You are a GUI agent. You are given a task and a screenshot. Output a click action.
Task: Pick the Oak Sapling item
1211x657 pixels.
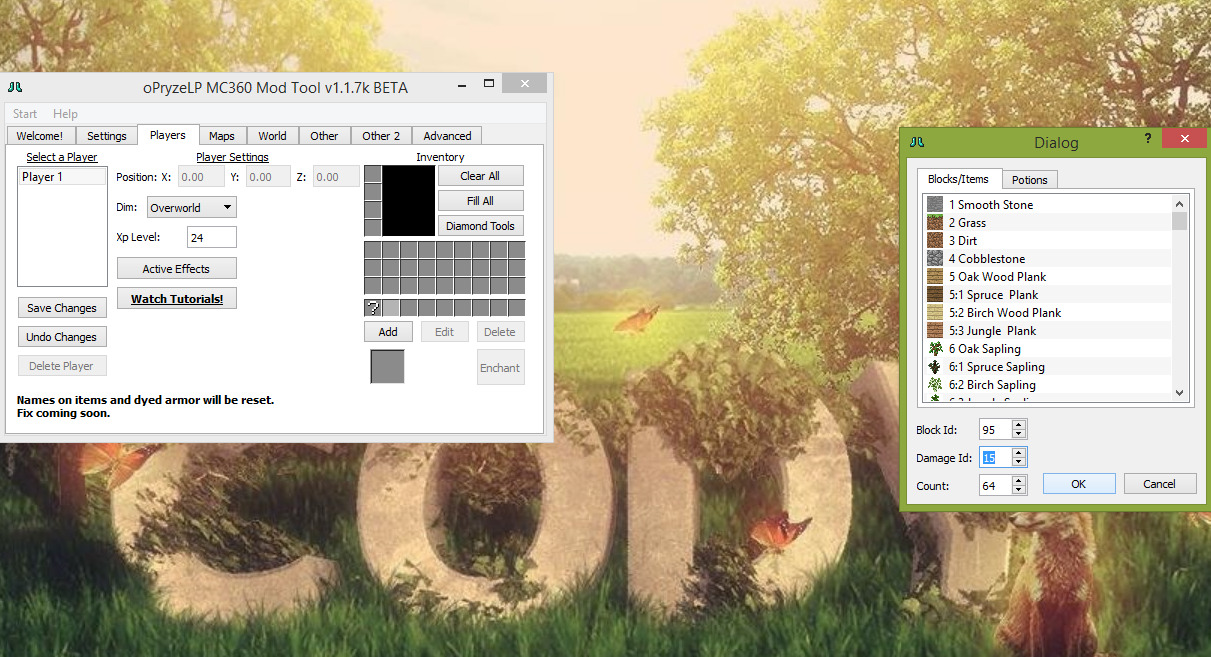click(x=984, y=349)
